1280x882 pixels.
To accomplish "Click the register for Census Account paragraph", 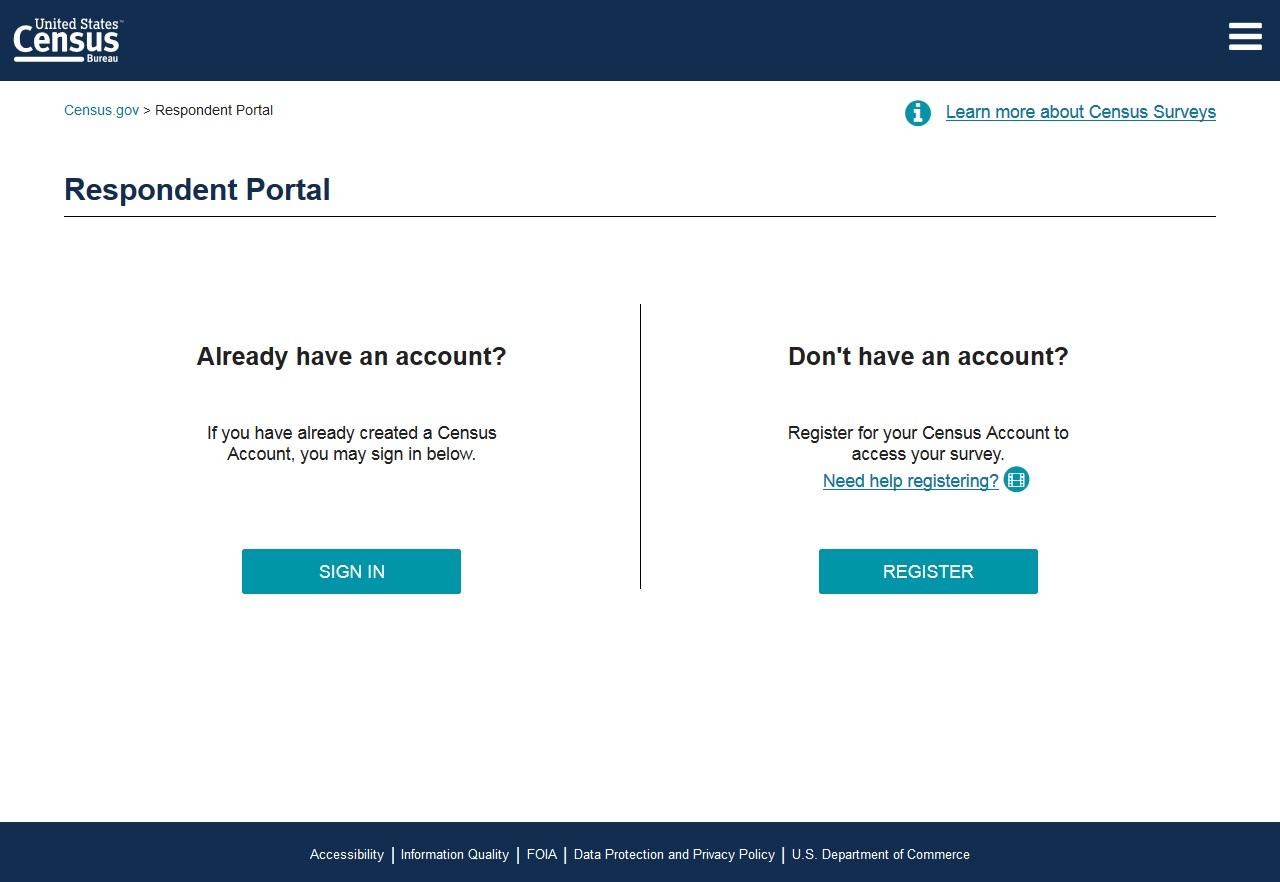I will click(x=928, y=444).
